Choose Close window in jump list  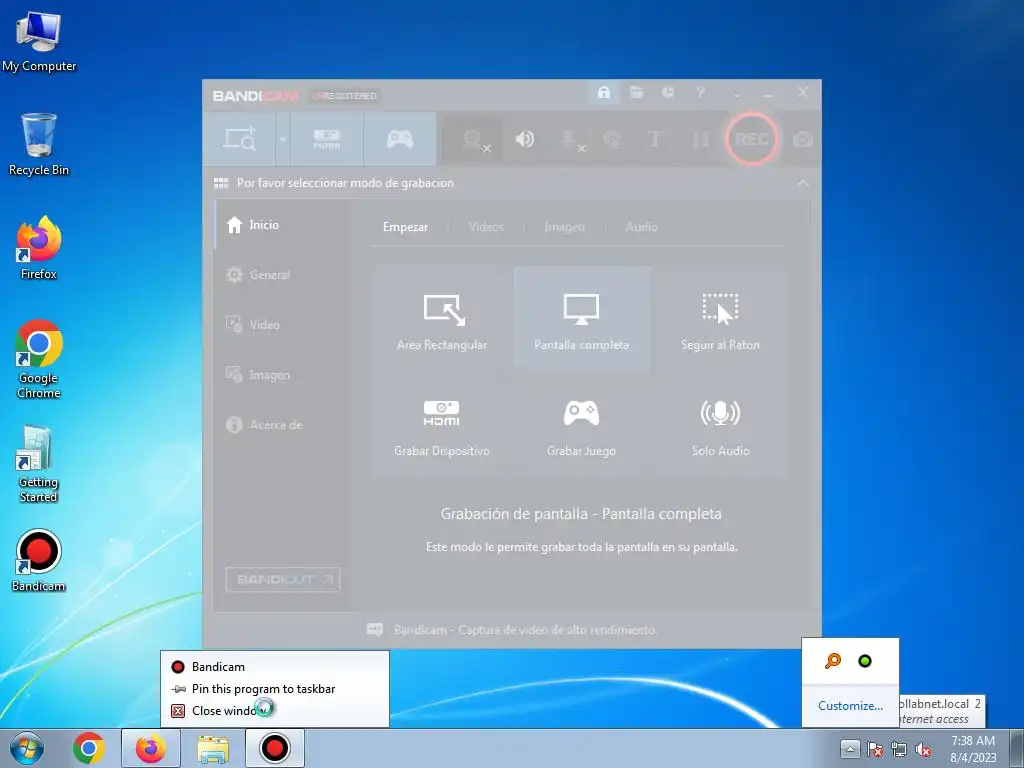pyautogui.click(x=274, y=711)
